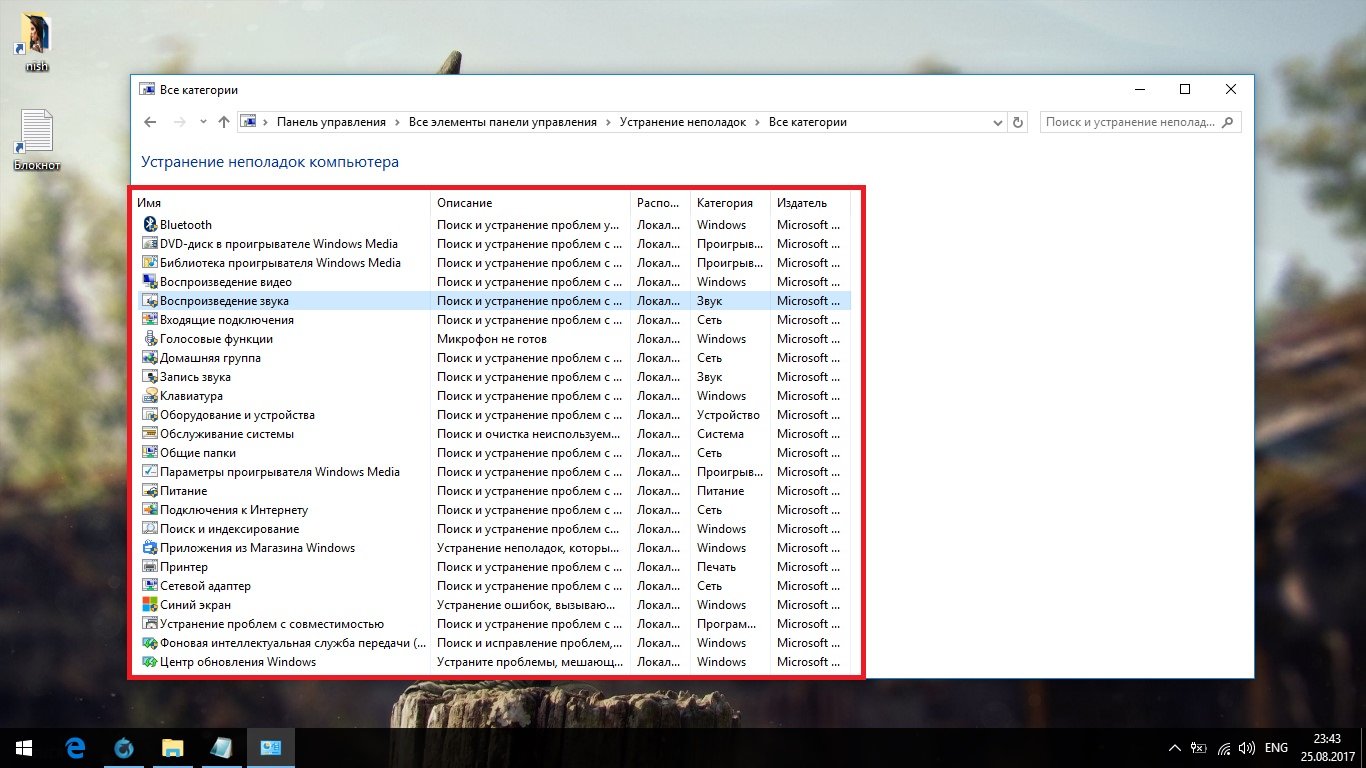Select the Синий экран icon

tap(150, 605)
